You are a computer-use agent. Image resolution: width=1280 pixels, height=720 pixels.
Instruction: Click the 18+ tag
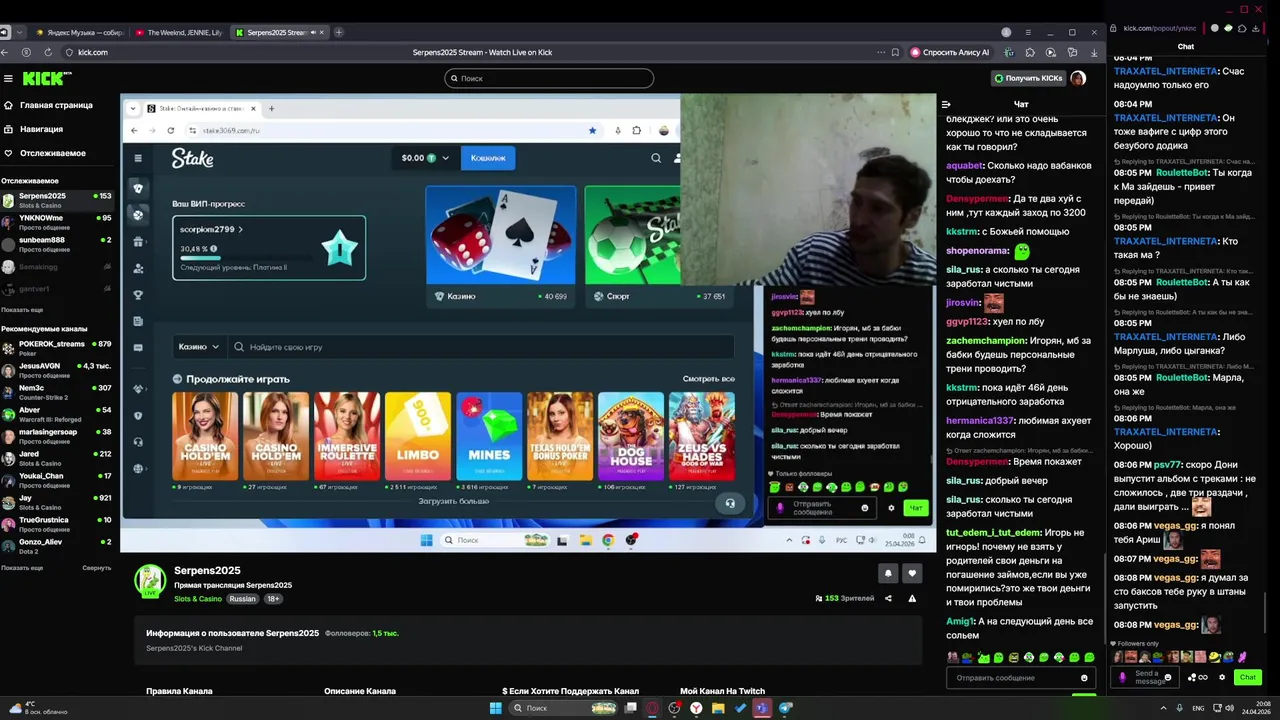click(273, 599)
